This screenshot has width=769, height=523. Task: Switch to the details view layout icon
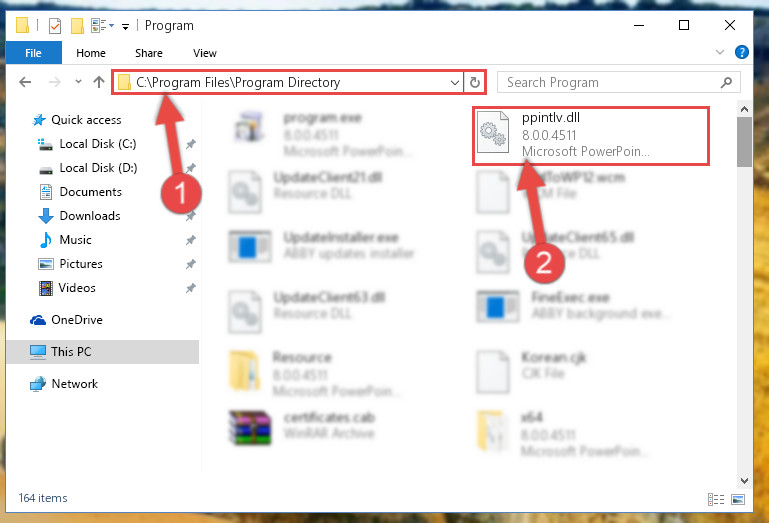[x=716, y=499]
